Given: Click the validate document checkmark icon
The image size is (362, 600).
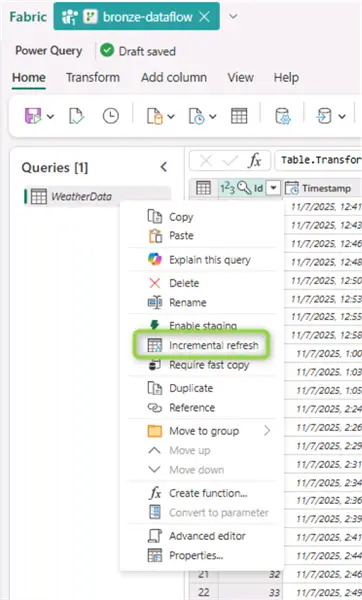Looking at the screenshot, I should pyautogui.click(x=77, y=116).
